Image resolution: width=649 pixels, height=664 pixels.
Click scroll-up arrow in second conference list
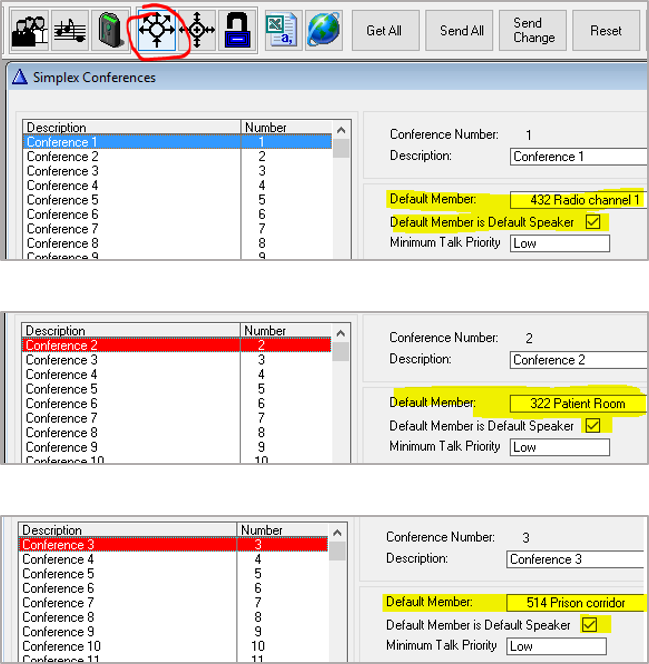point(341,333)
